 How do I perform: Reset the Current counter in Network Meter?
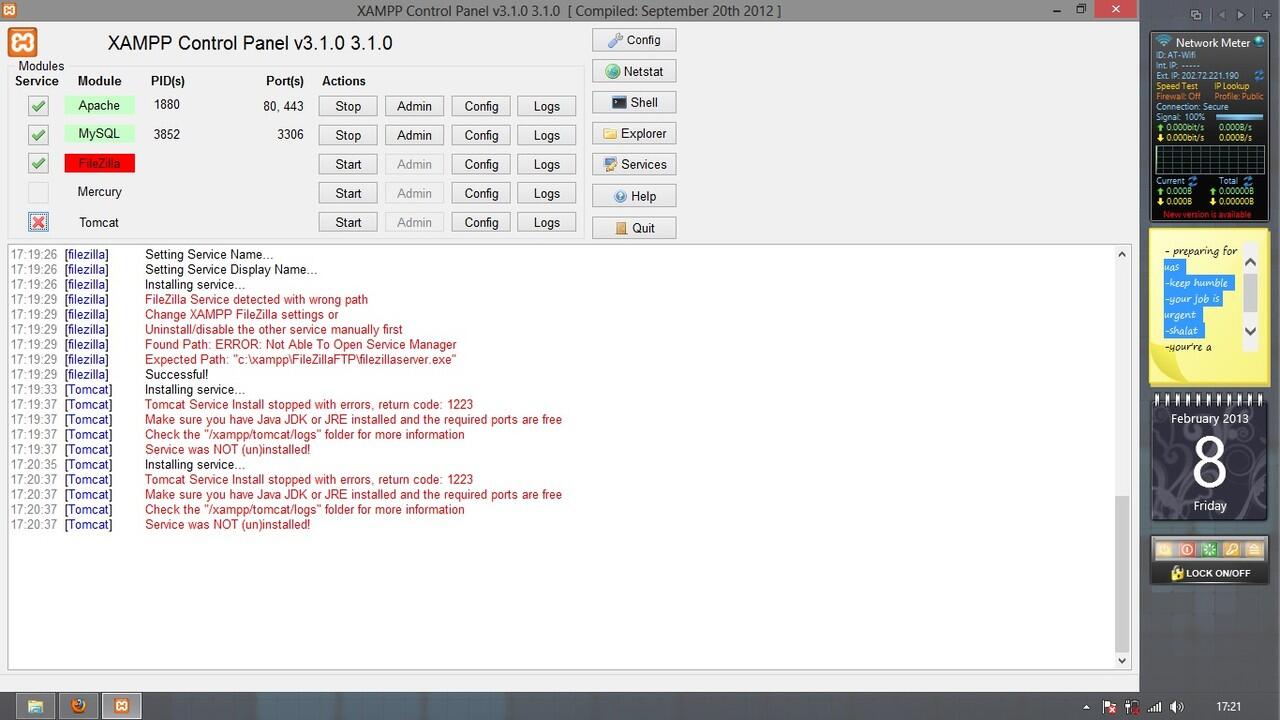pyautogui.click(x=1192, y=181)
